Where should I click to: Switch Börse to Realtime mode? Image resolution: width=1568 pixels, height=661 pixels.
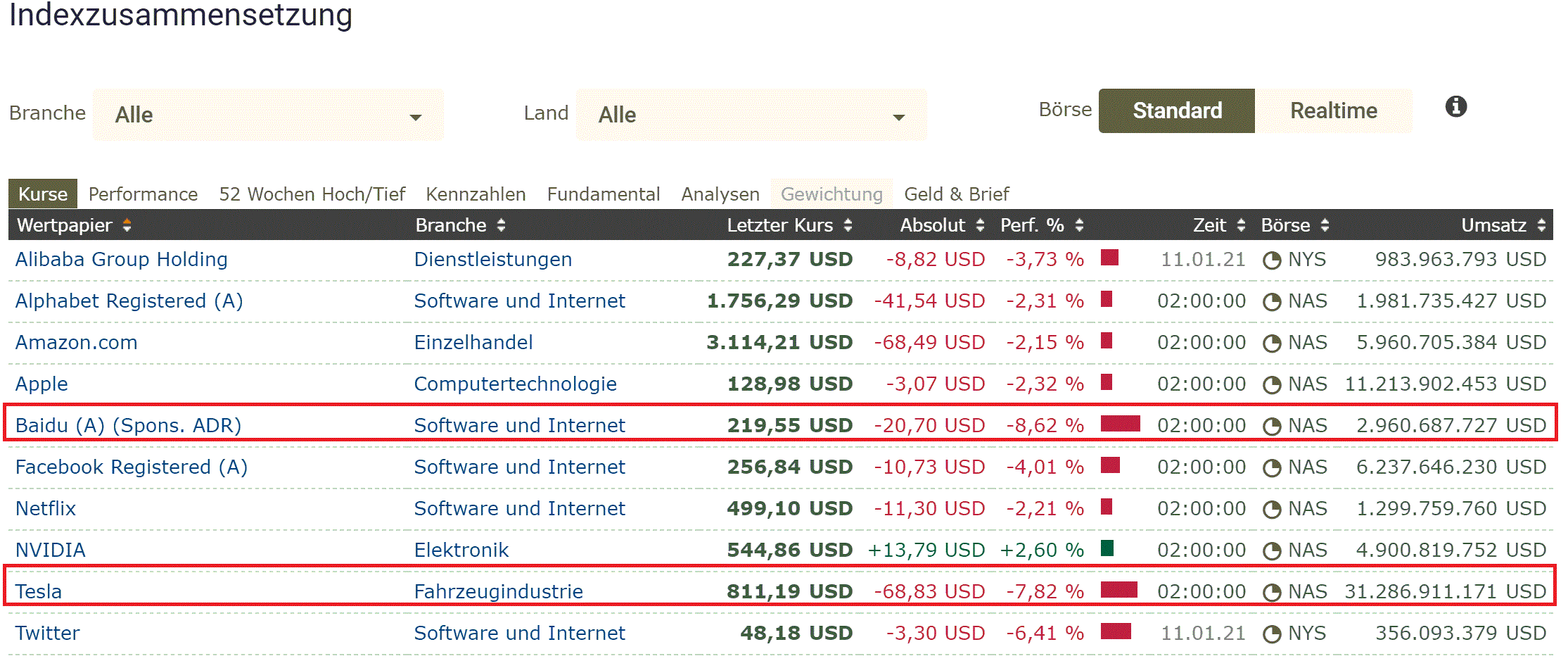click(x=1333, y=111)
